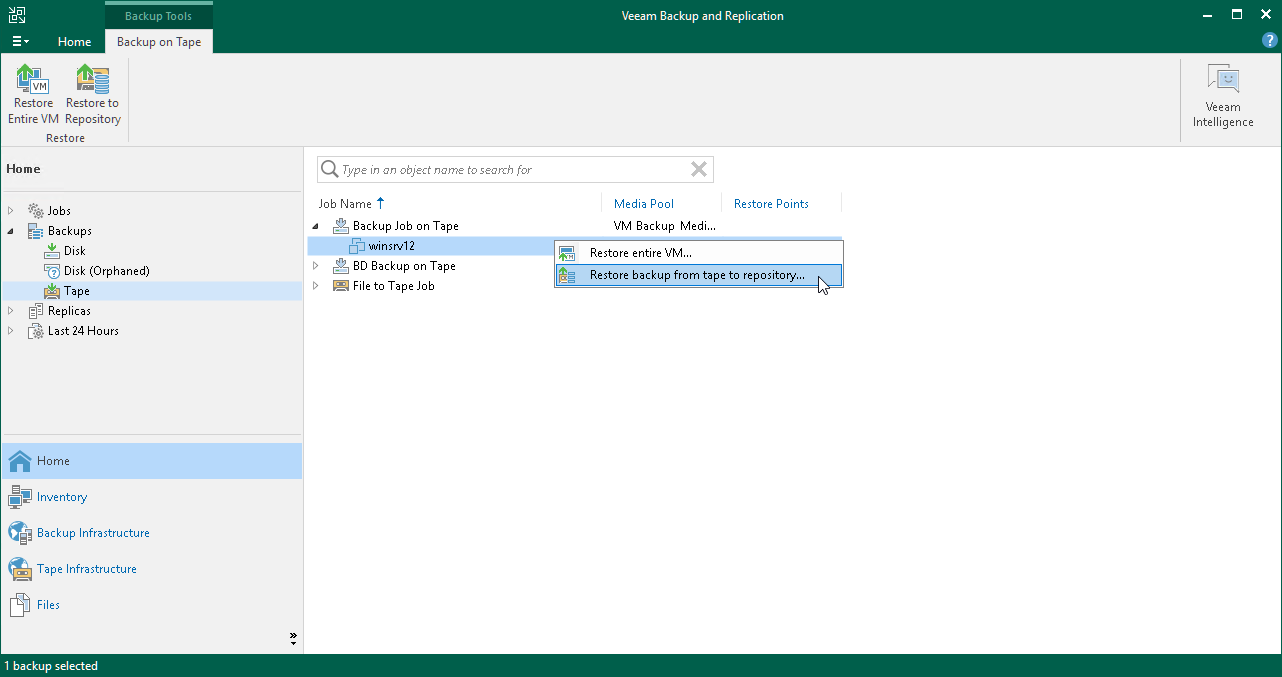The image size is (1282, 677).
Task: Open the Inventory view
Action: tap(61, 497)
